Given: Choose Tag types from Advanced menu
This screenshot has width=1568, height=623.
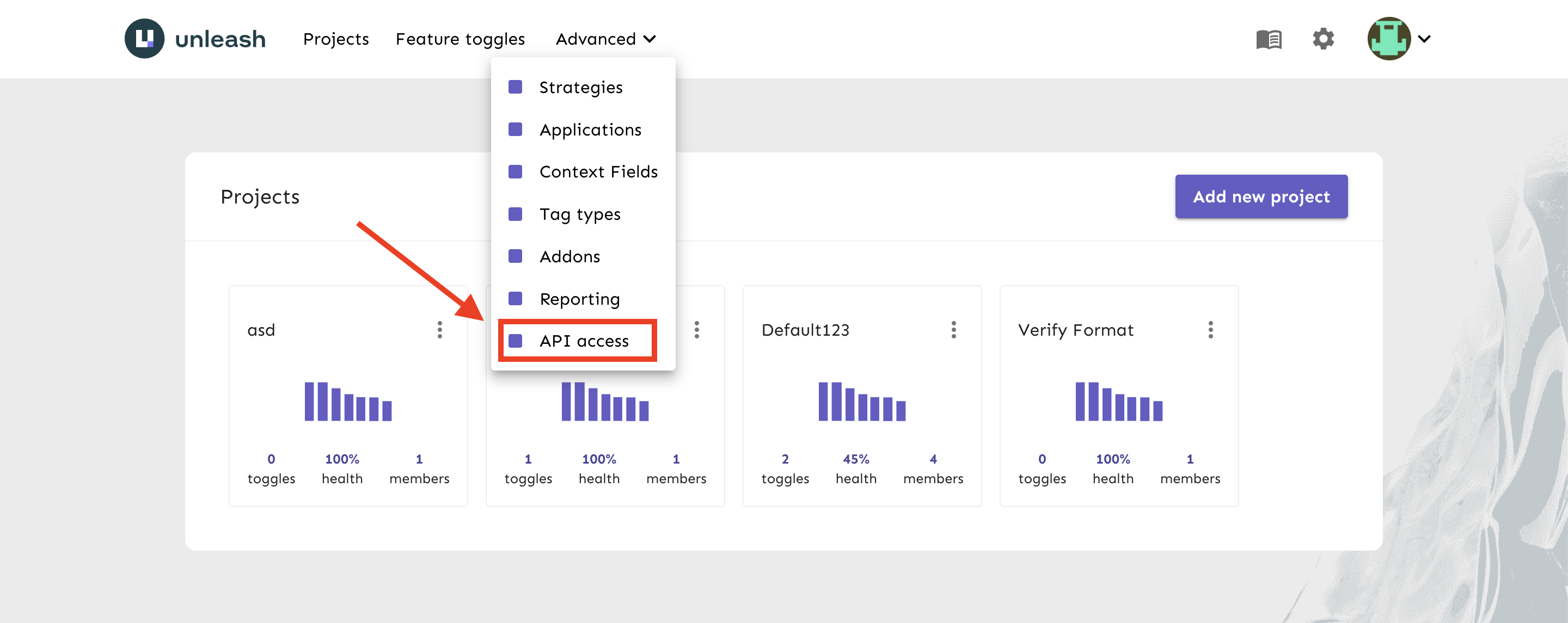Looking at the screenshot, I should [x=579, y=214].
